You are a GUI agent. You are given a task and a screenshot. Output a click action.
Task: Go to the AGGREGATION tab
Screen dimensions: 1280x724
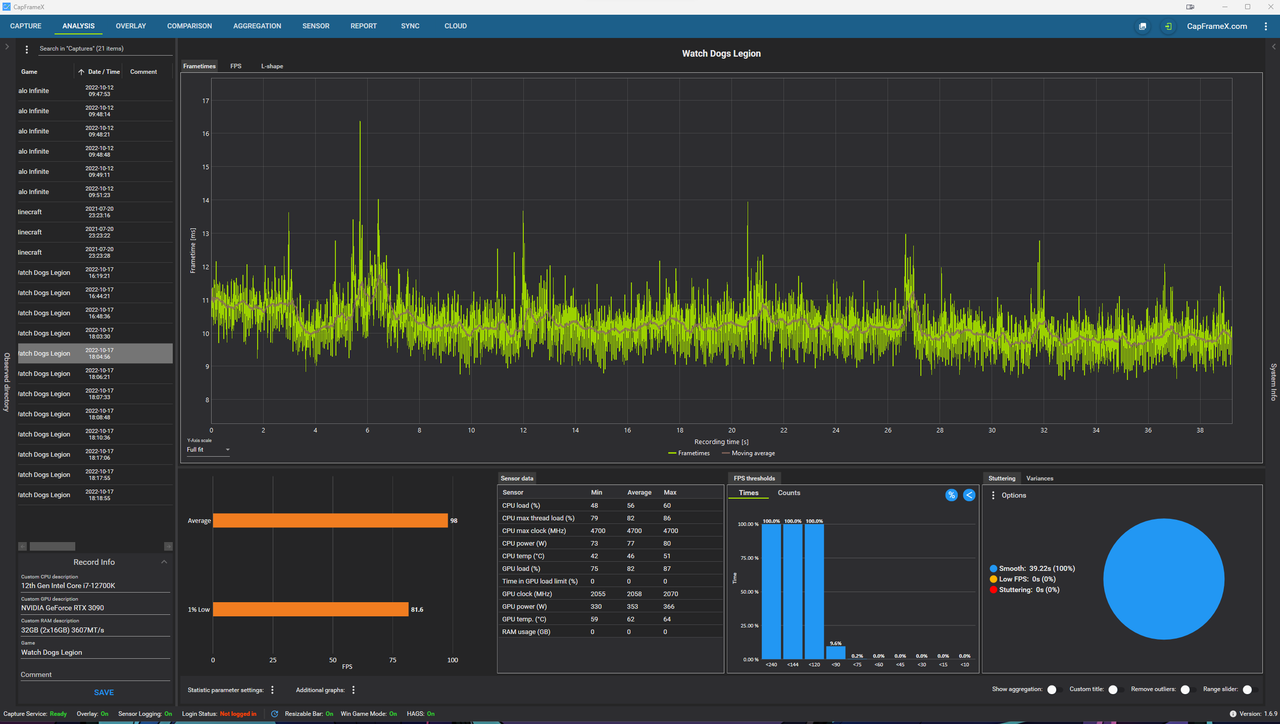pos(257,26)
